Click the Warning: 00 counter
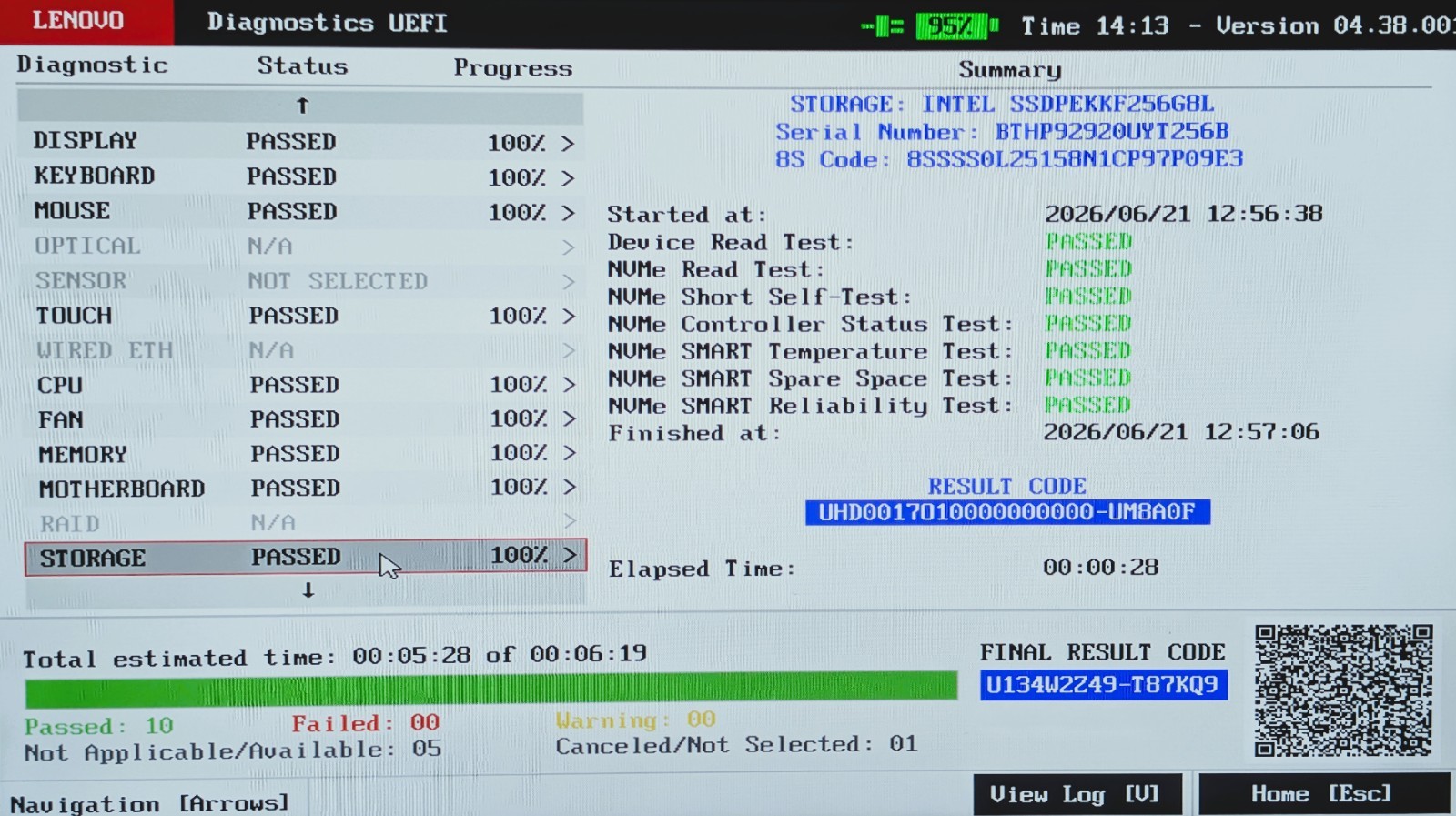Screen dimensions: 1456x816 [636, 720]
